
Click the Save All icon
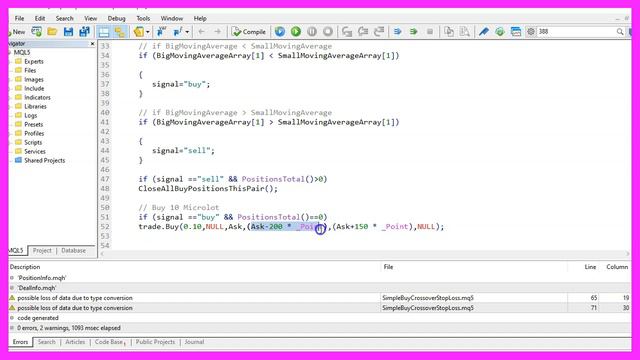(84, 31)
